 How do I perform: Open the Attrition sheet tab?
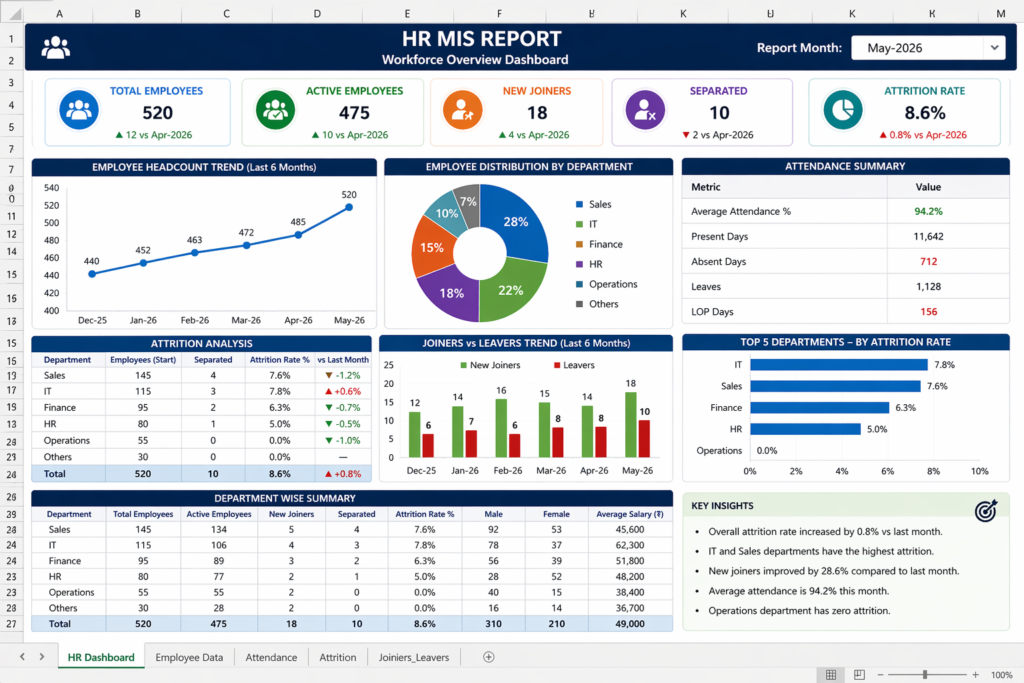pos(338,657)
